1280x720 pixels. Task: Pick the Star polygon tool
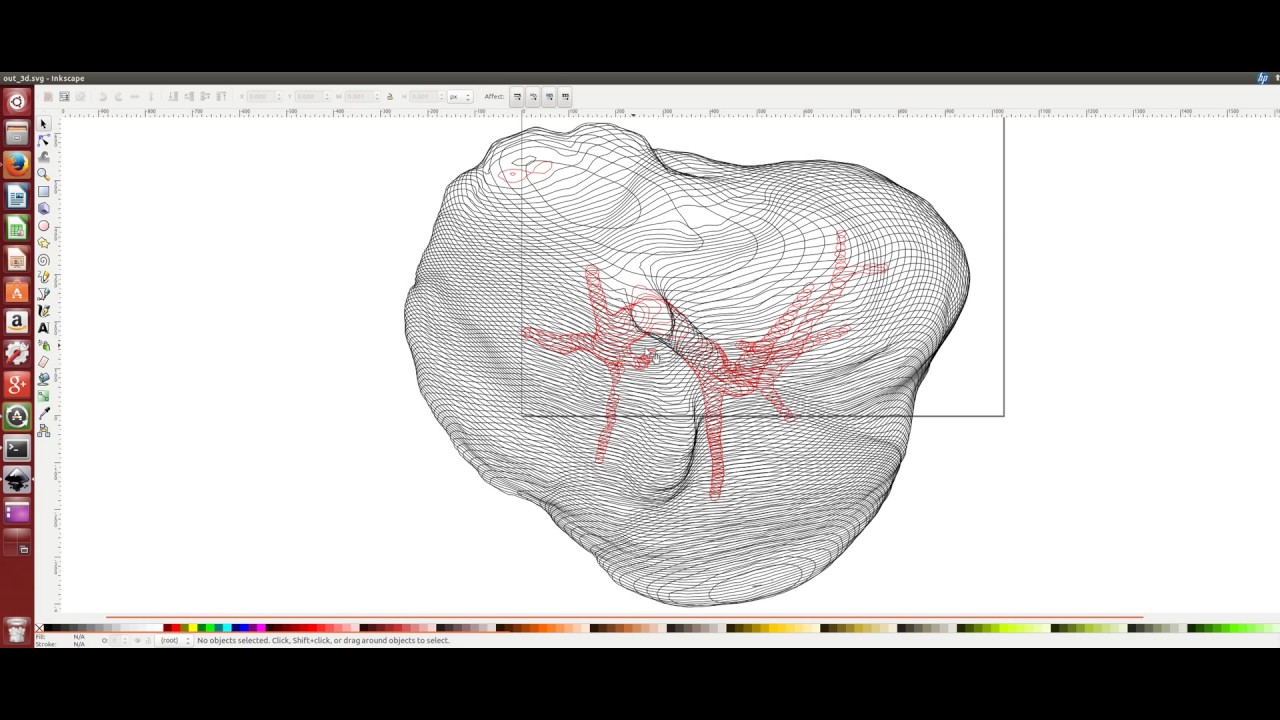43,243
